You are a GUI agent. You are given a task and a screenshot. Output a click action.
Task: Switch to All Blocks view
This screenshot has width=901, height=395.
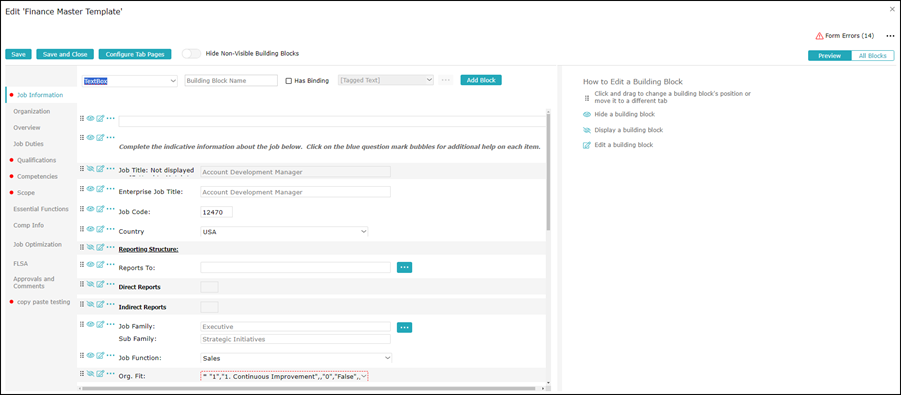point(872,56)
